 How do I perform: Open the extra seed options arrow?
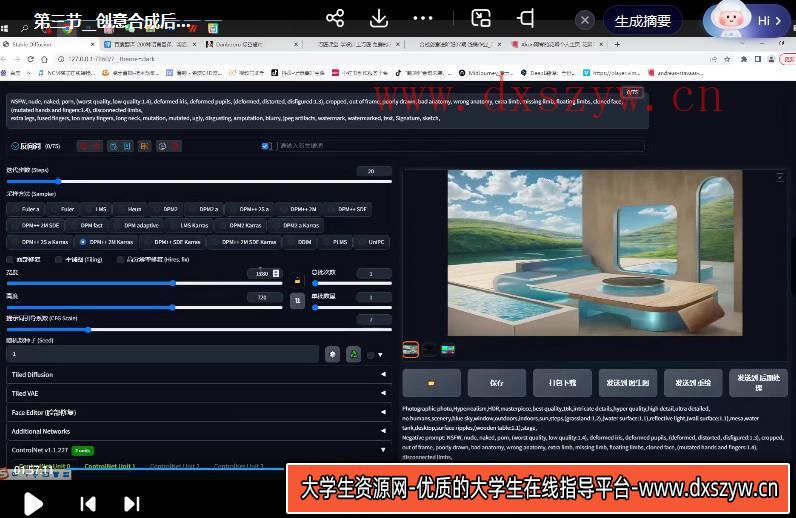pyautogui.click(x=380, y=355)
